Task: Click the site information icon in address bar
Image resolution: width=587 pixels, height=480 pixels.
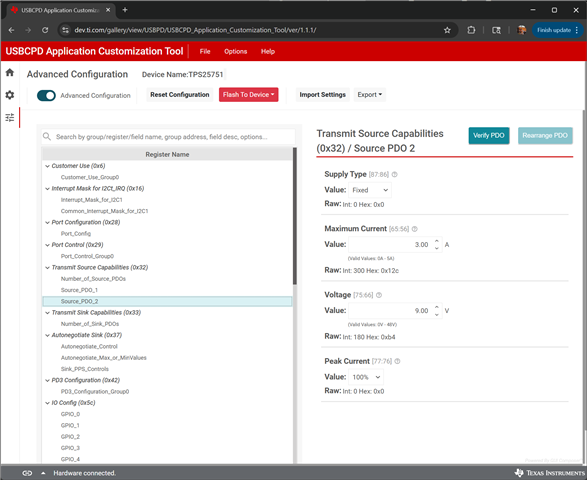Action: click(x=65, y=30)
